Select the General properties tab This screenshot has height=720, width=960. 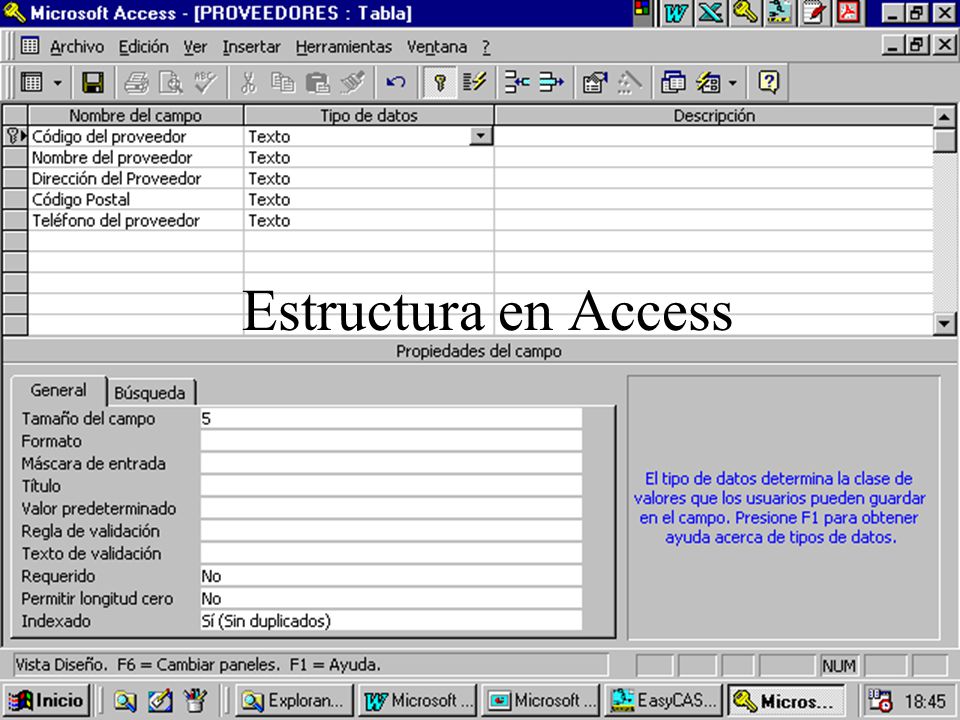(x=59, y=391)
